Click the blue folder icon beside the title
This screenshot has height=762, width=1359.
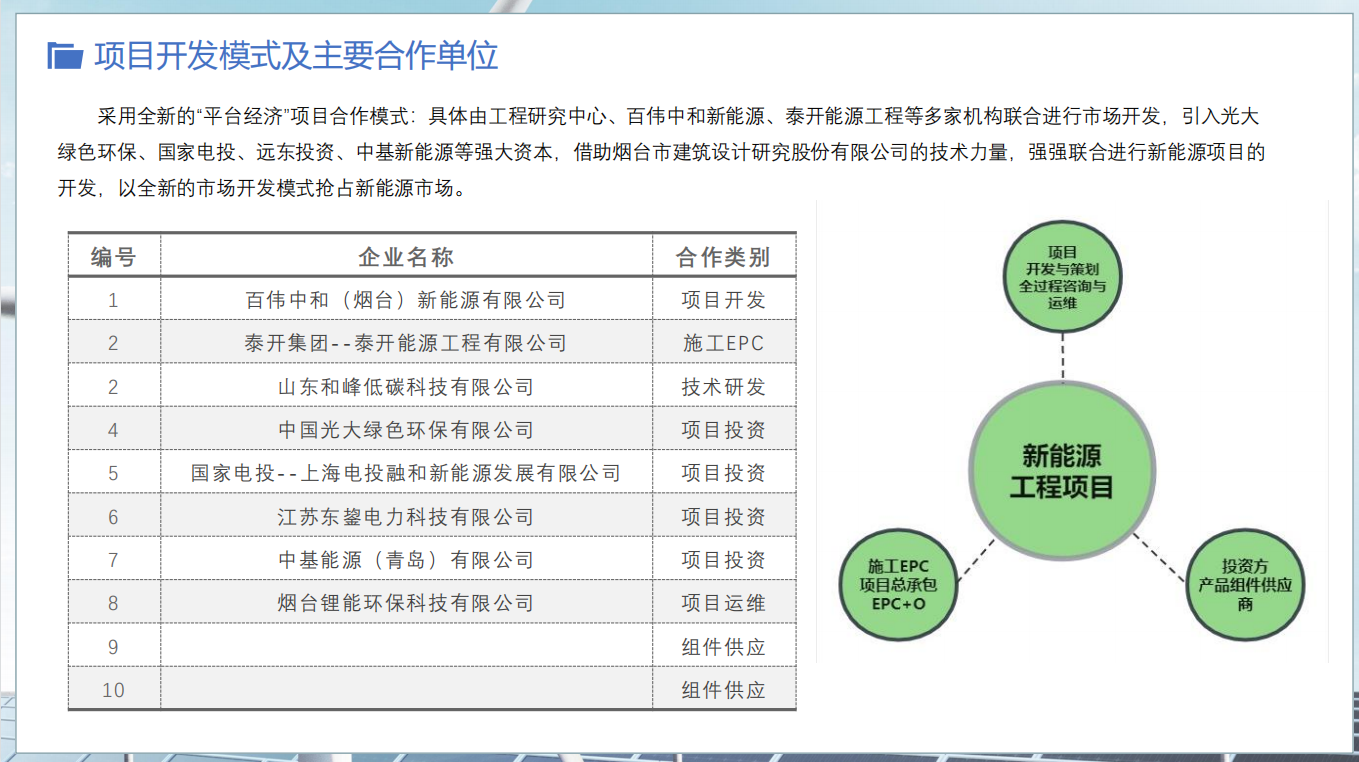65,56
